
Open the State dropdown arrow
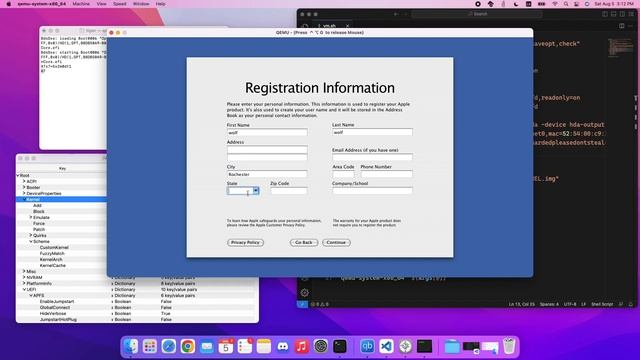256,191
